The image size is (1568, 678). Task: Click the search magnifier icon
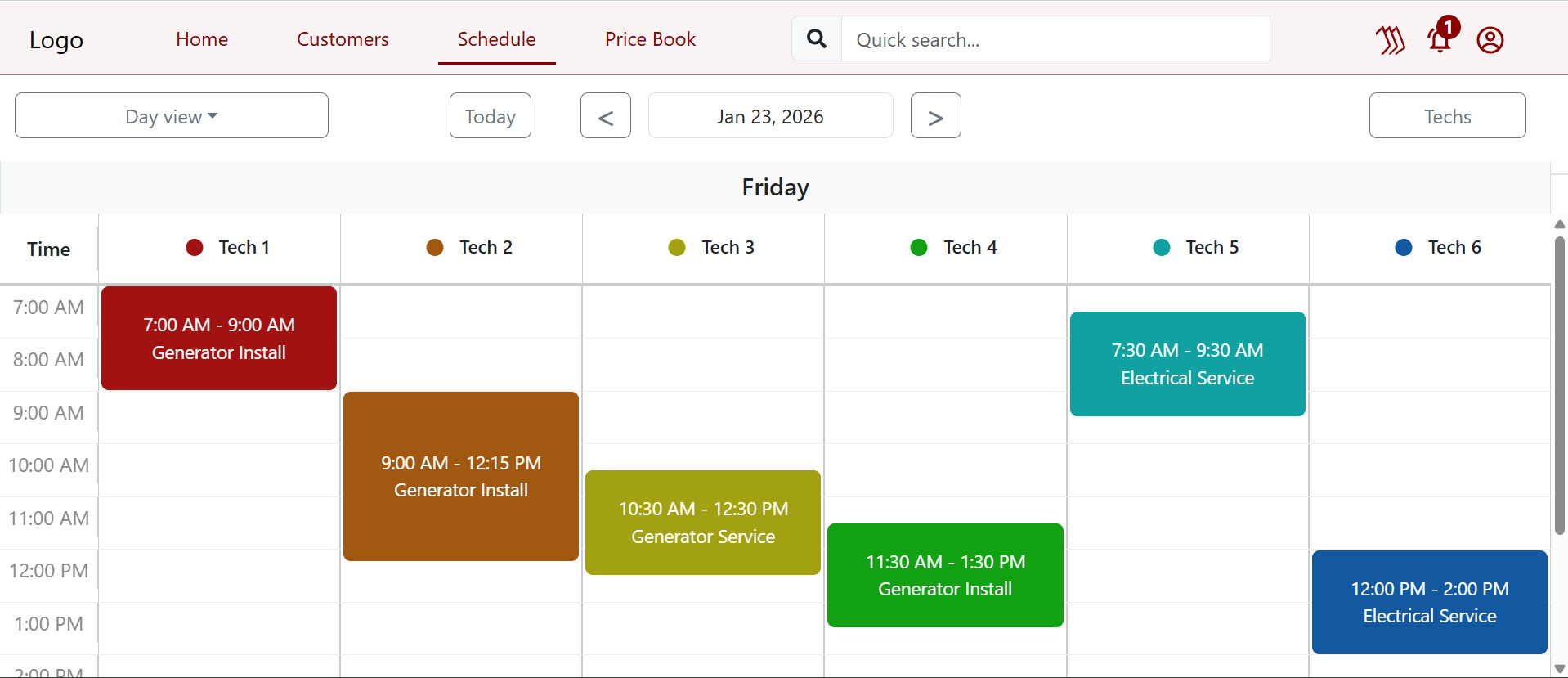click(x=817, y=38)
